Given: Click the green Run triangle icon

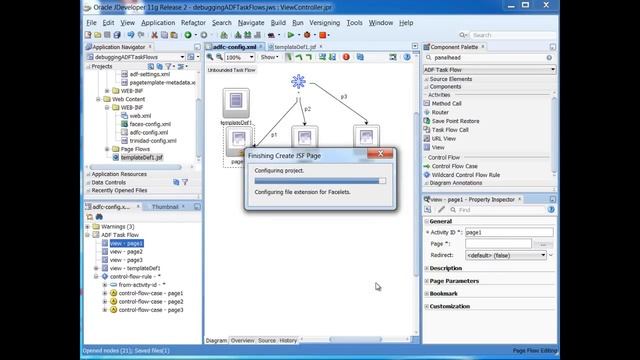Looking at the screenshot, I should (291, 35).
